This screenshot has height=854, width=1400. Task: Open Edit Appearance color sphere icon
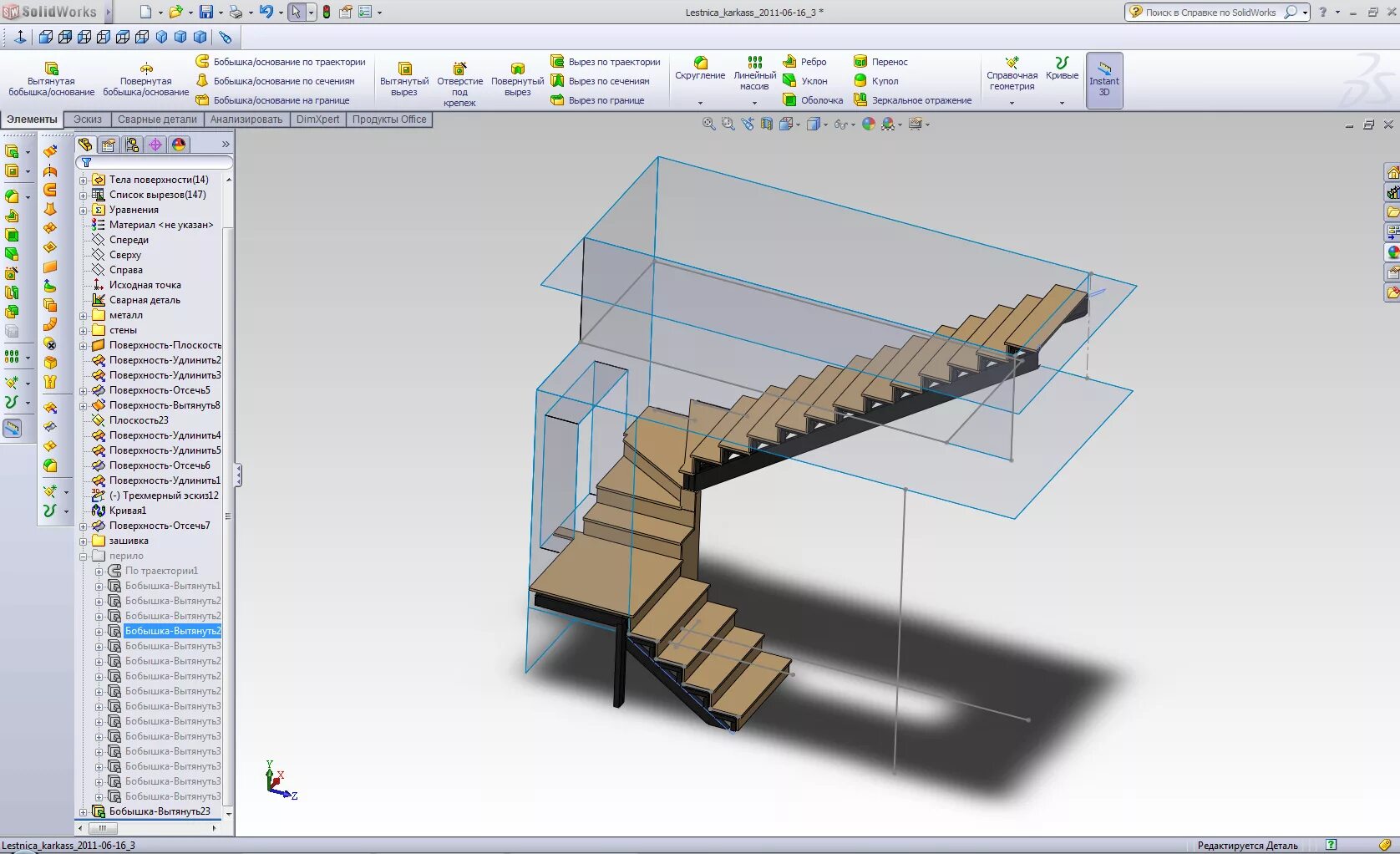(x=869, y=124)
